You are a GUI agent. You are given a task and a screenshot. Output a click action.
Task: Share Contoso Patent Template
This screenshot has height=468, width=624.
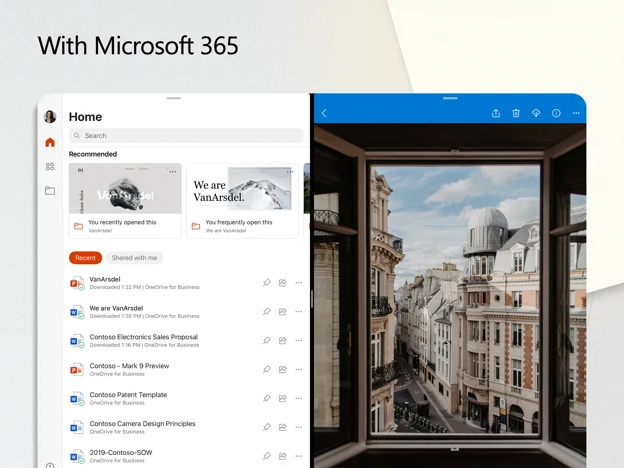(x=283, y=398)
